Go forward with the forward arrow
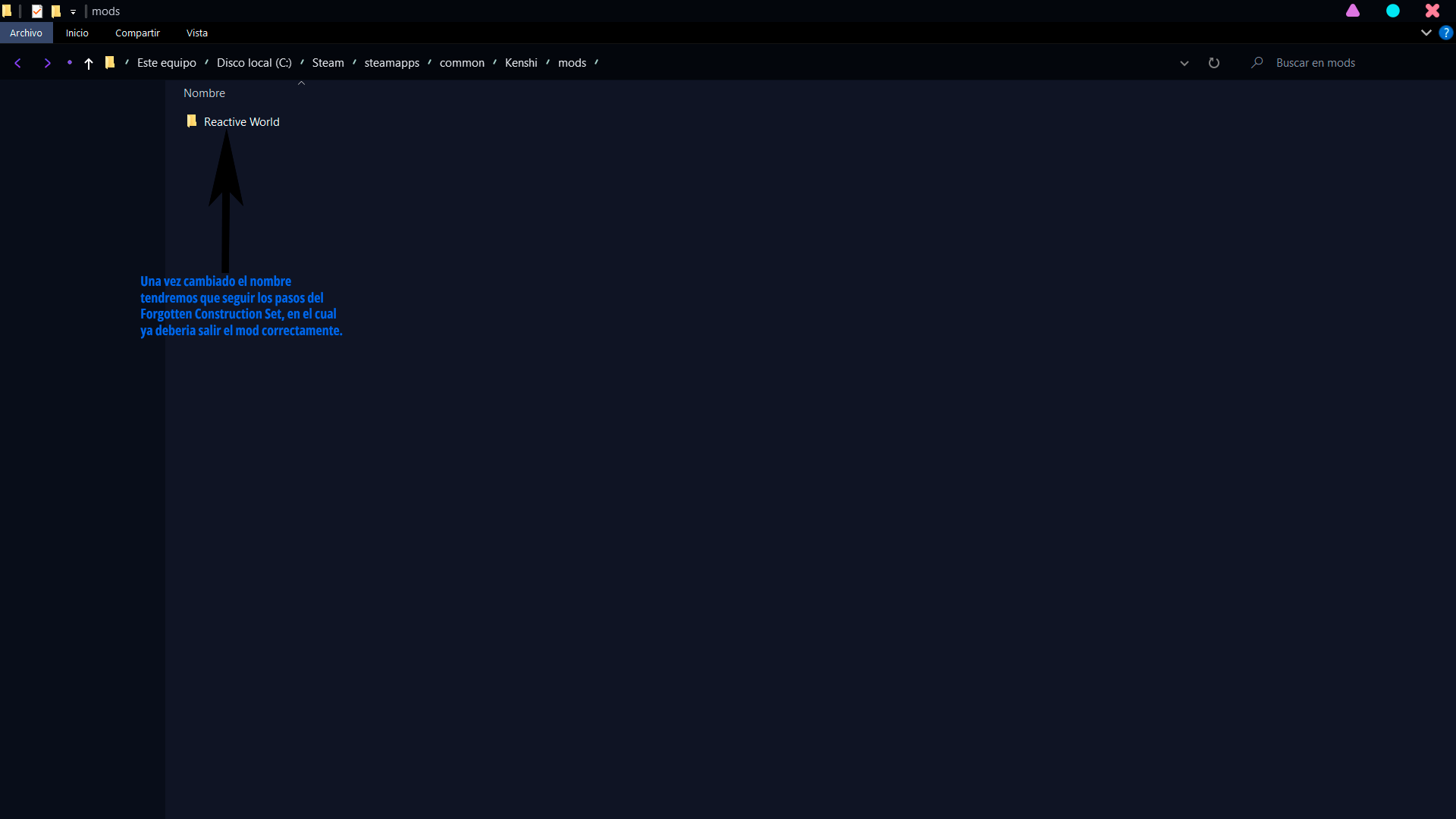 pos(47,63)
